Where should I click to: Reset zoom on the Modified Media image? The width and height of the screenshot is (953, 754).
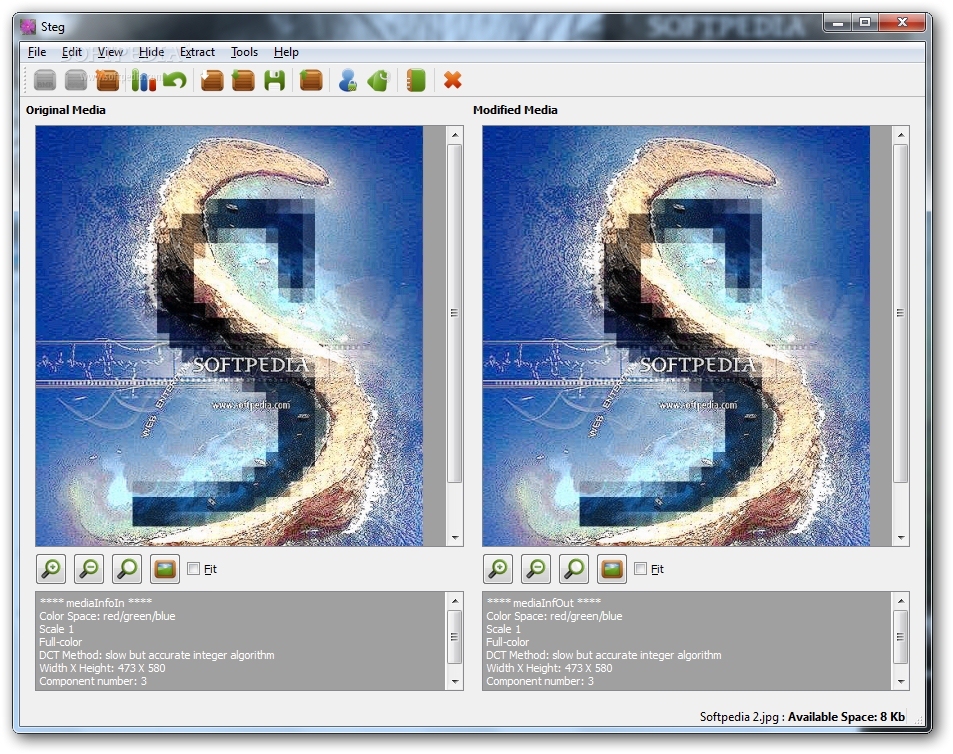[x=574, y=569]
